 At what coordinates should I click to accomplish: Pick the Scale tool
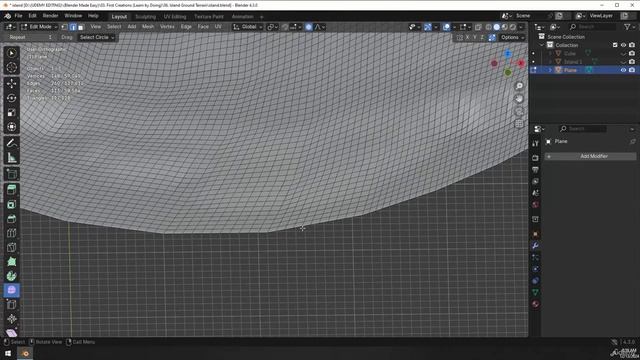(x=11, y=112)
